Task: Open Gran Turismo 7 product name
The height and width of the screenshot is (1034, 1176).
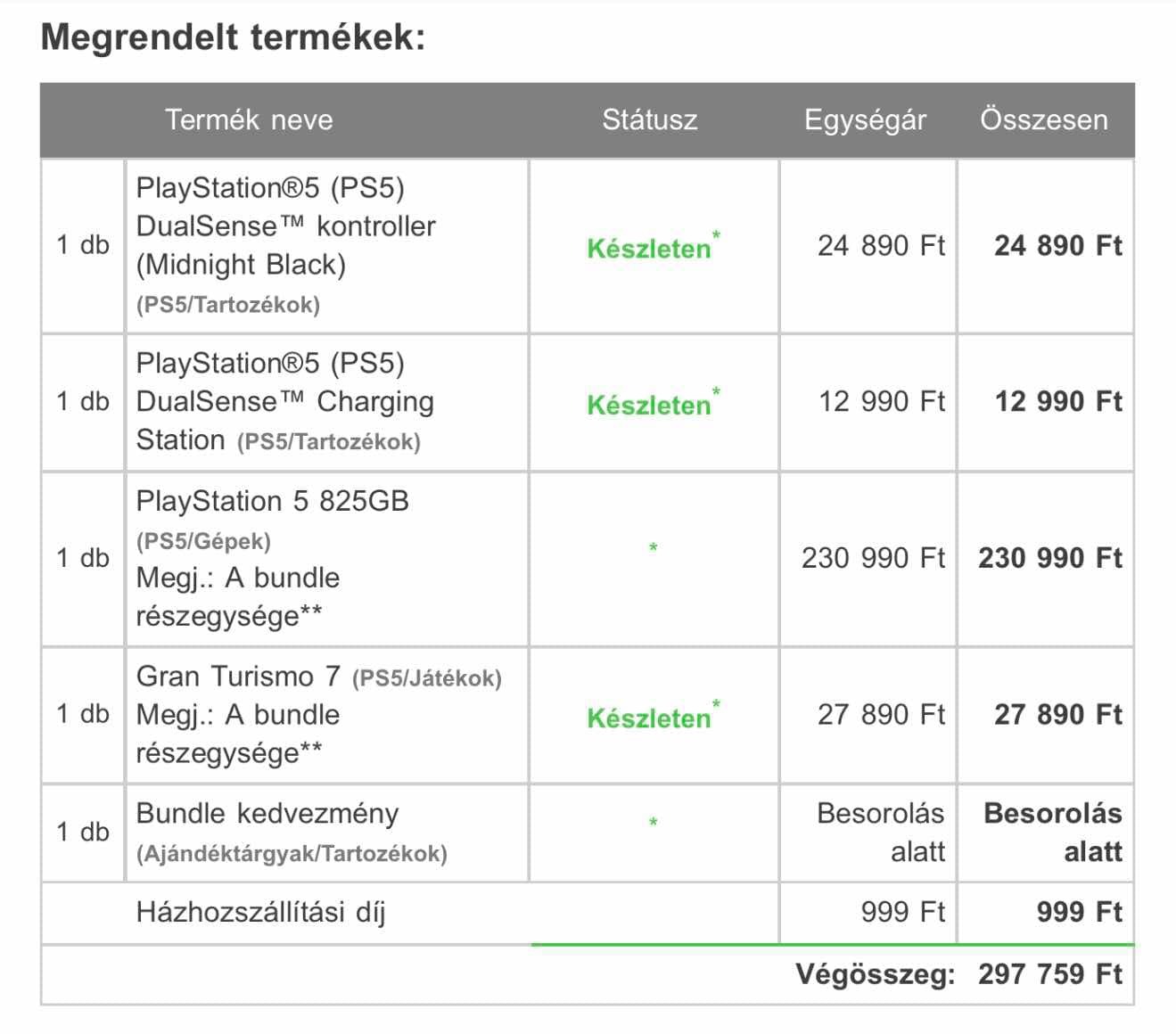Action: [238, 677]
